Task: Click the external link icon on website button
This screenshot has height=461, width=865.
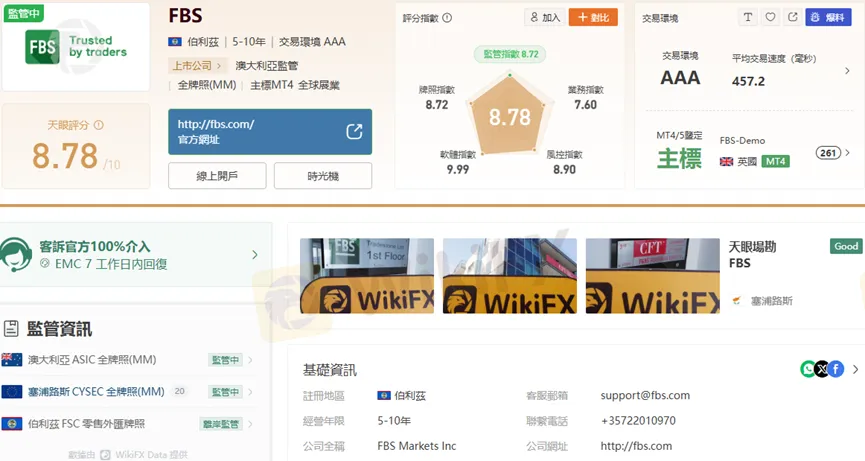Action: click(354, 131)
